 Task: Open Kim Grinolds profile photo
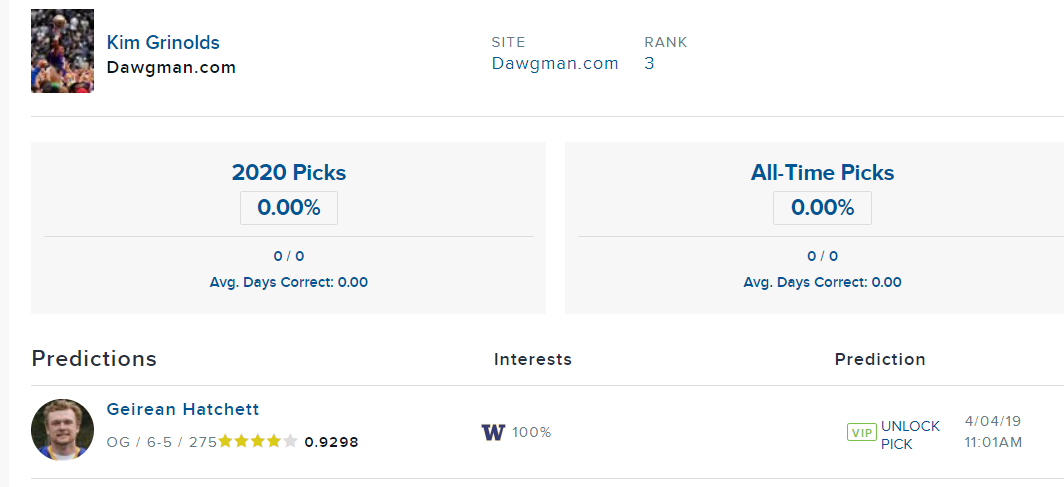point(62,51)
